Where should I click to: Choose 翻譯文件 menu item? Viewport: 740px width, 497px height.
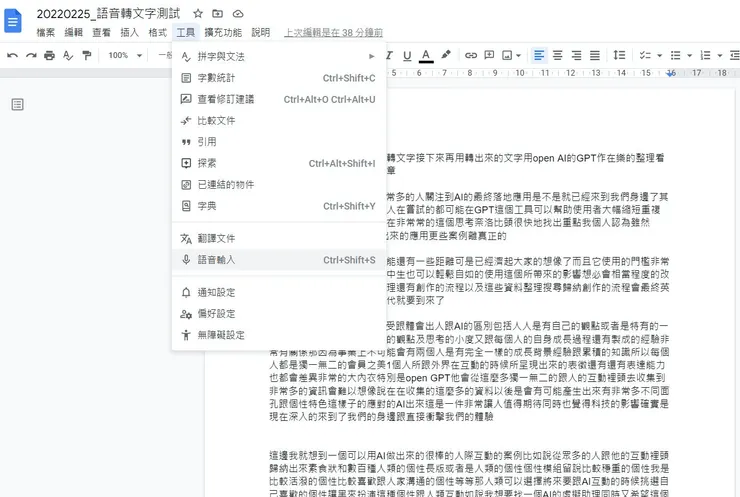click(279, 238)
